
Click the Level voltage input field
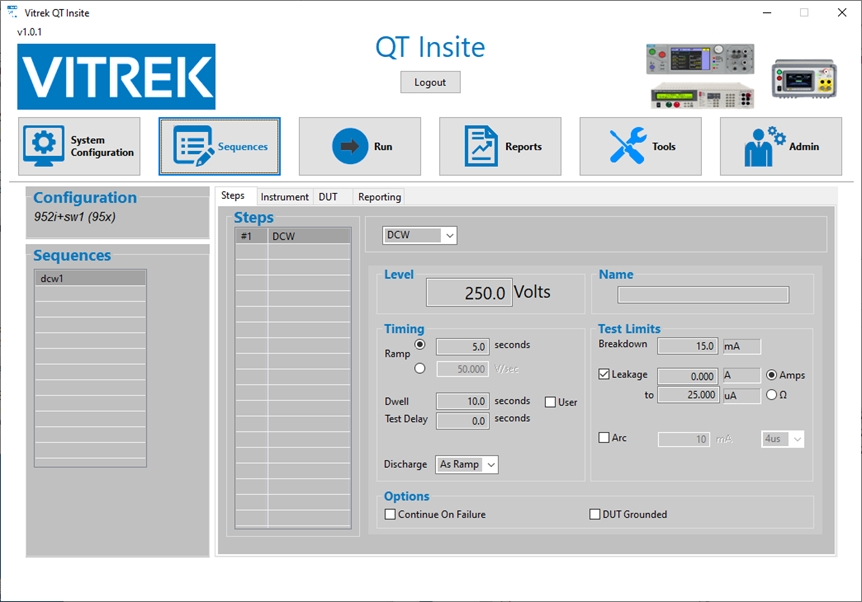pos(470,293)
